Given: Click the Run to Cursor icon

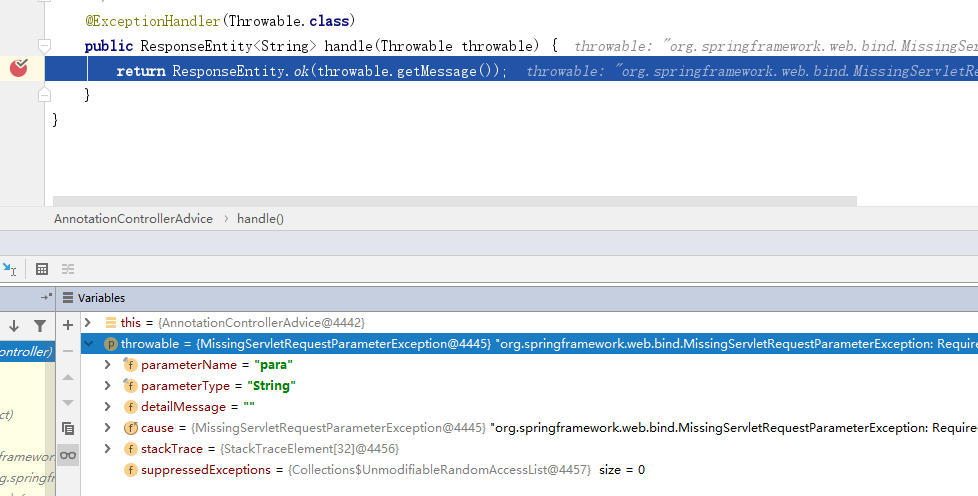Looking at the screenshot, I should (9, 269).
